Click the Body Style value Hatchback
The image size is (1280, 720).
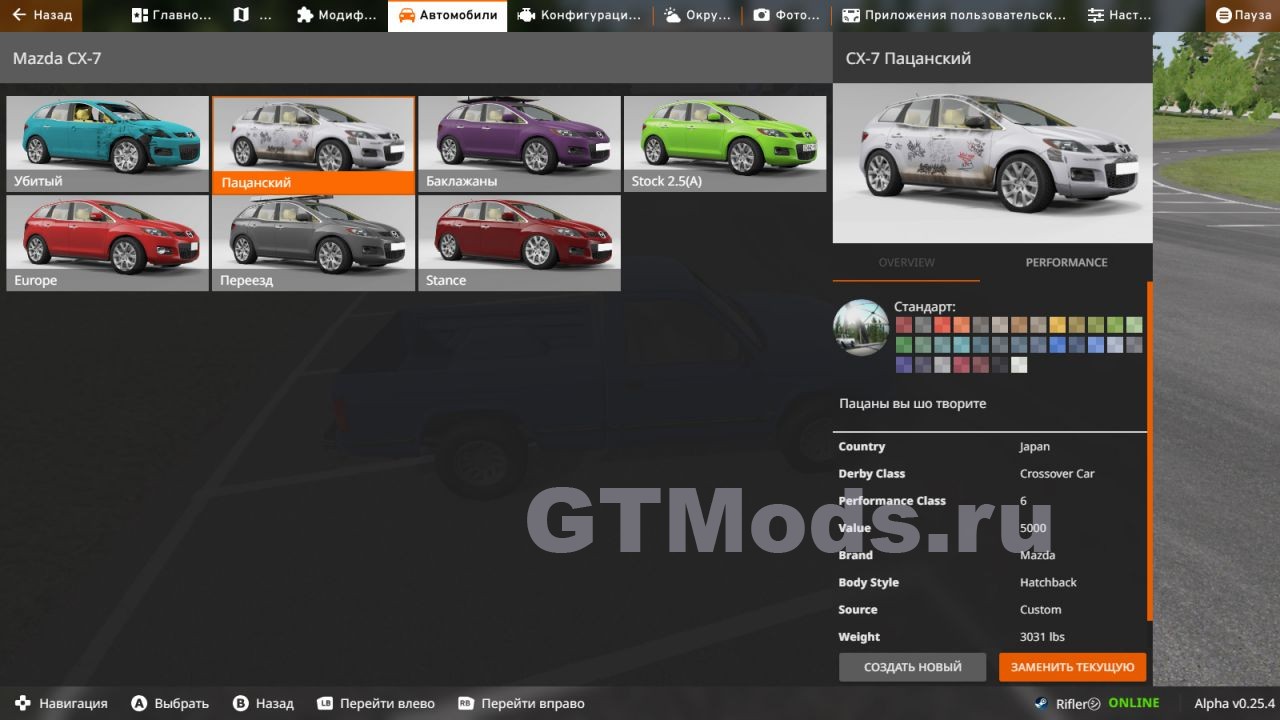1048,583
